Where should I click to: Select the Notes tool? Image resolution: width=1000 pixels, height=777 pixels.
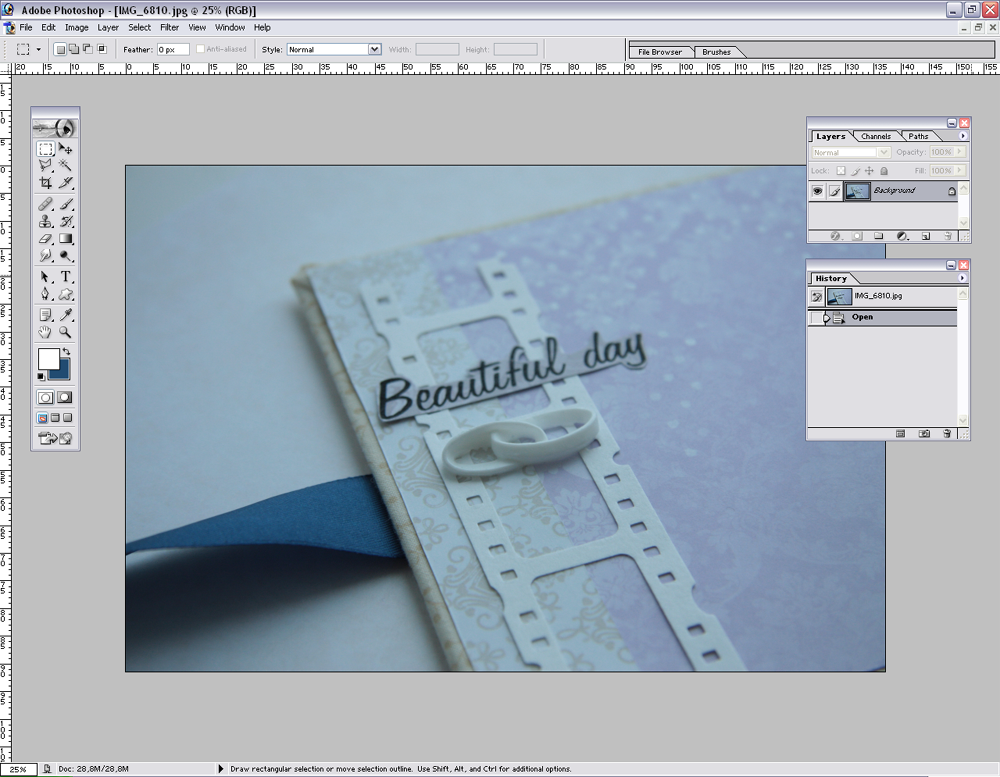pyautogui.click(x=45, y=314)
